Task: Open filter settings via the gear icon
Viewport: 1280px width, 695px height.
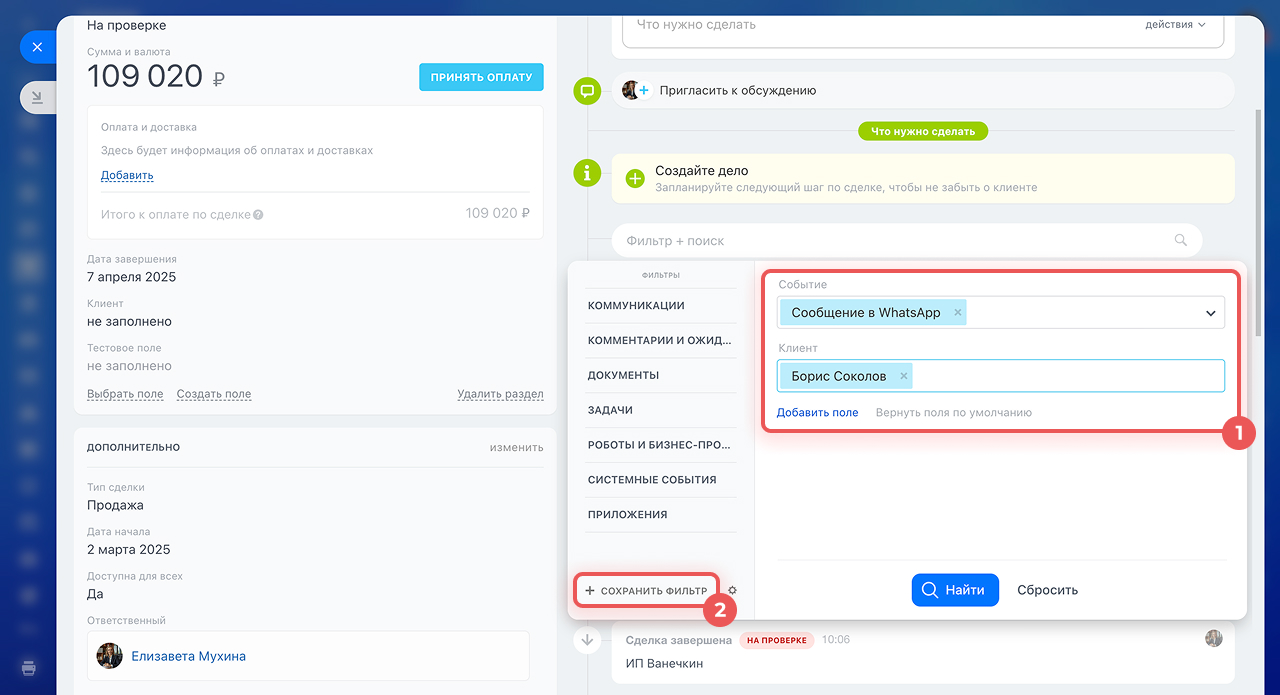Action: point(732,591)
